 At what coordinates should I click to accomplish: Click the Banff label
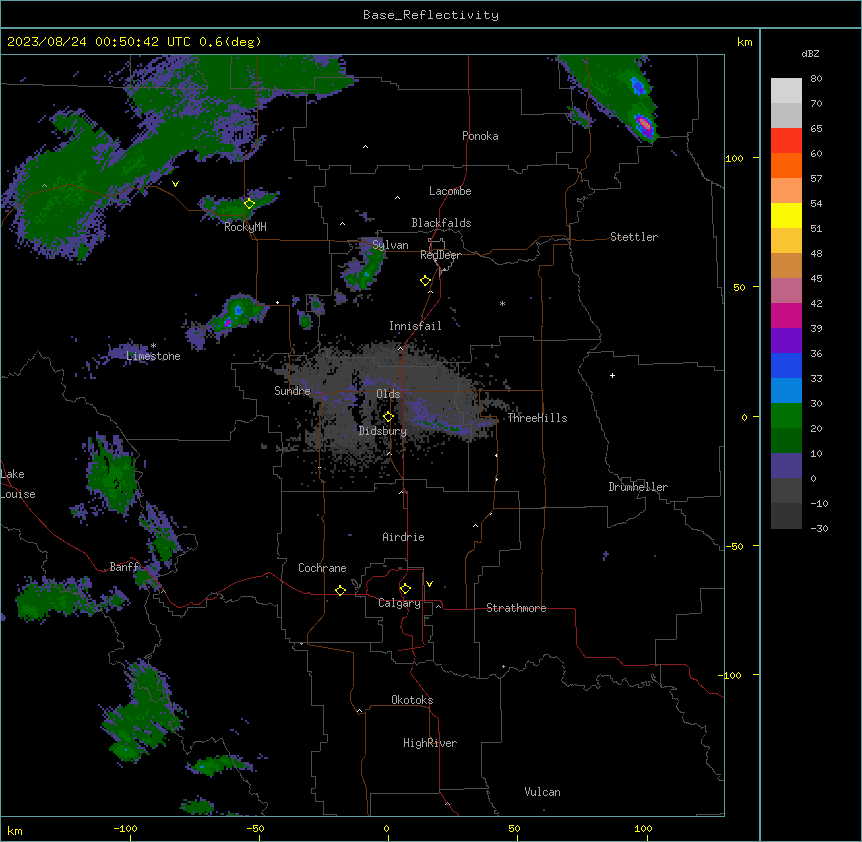tap(124, 567)
